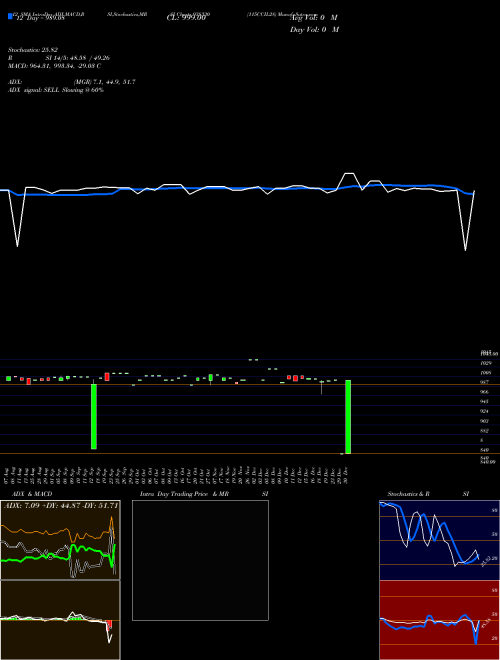Select the 'Stochastics: 23.82' value line
This screenshot has width=500, height=660.
coord(33,50)
